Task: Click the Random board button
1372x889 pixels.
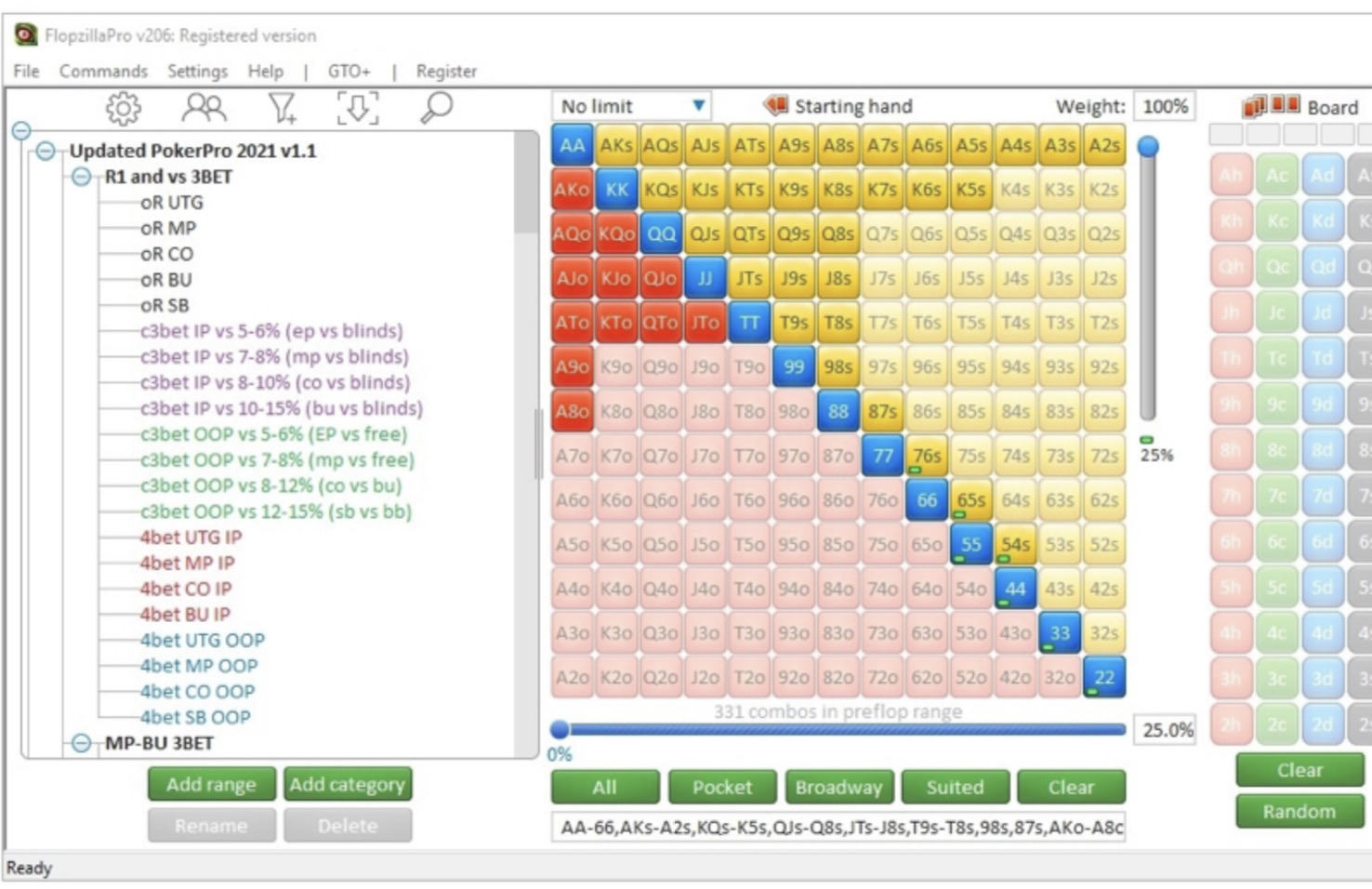Action: click(1299, 811)
